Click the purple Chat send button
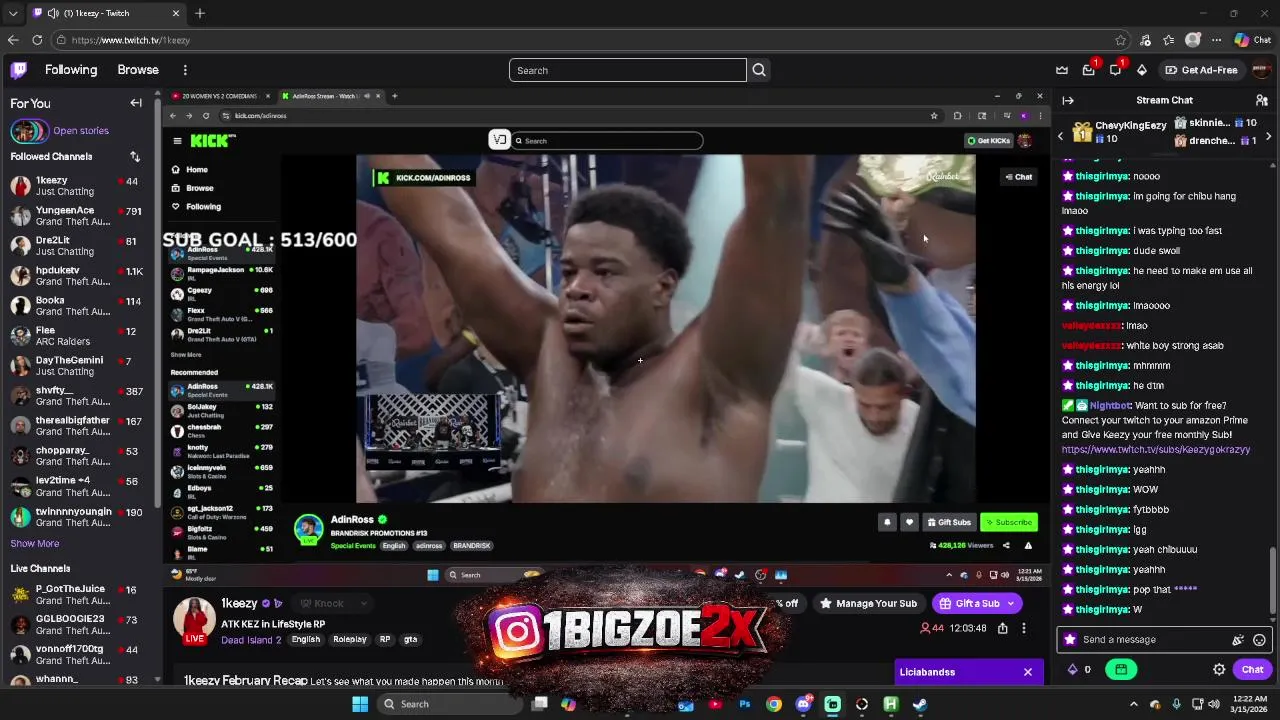 [x=1253, y=670]
